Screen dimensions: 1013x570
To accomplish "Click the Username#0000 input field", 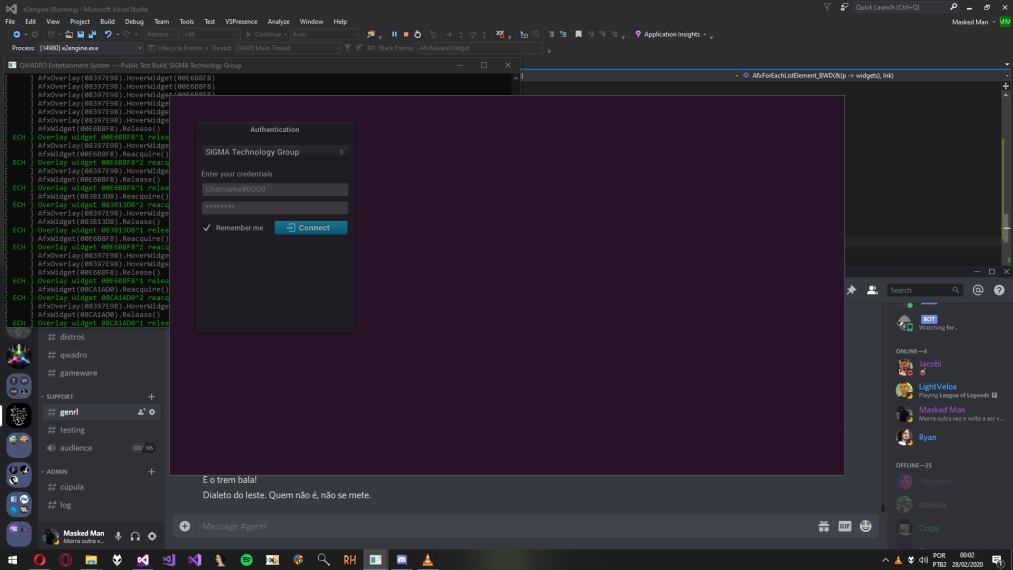I will click(274, 189).
